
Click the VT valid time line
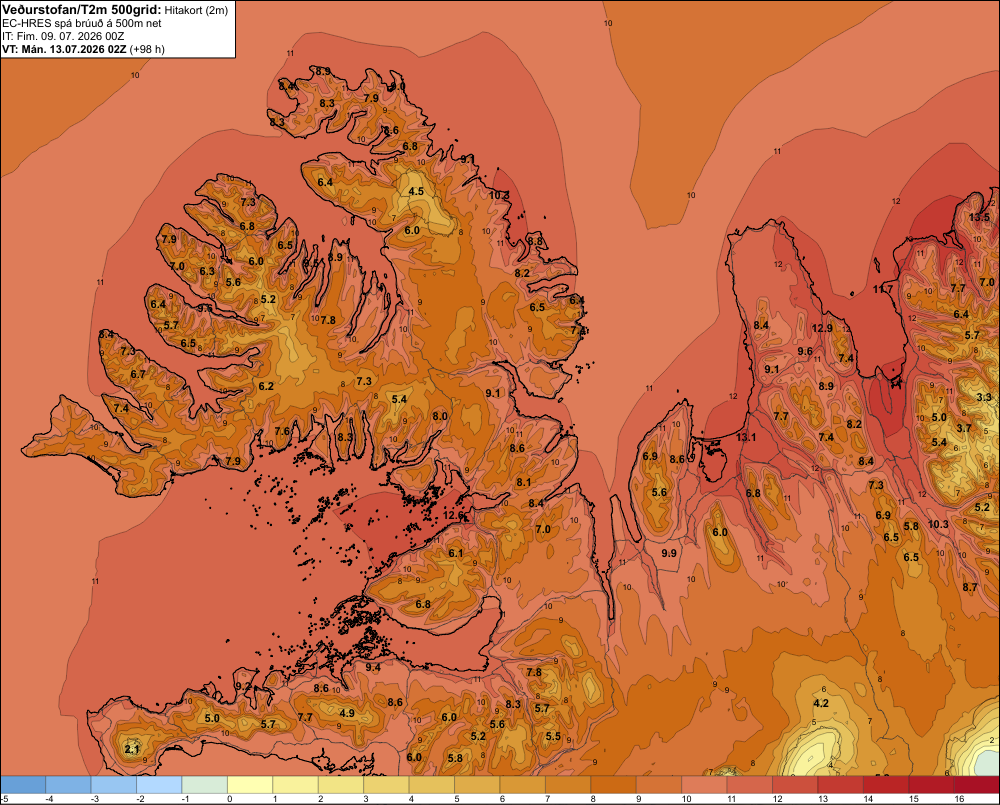coord(83,49)
